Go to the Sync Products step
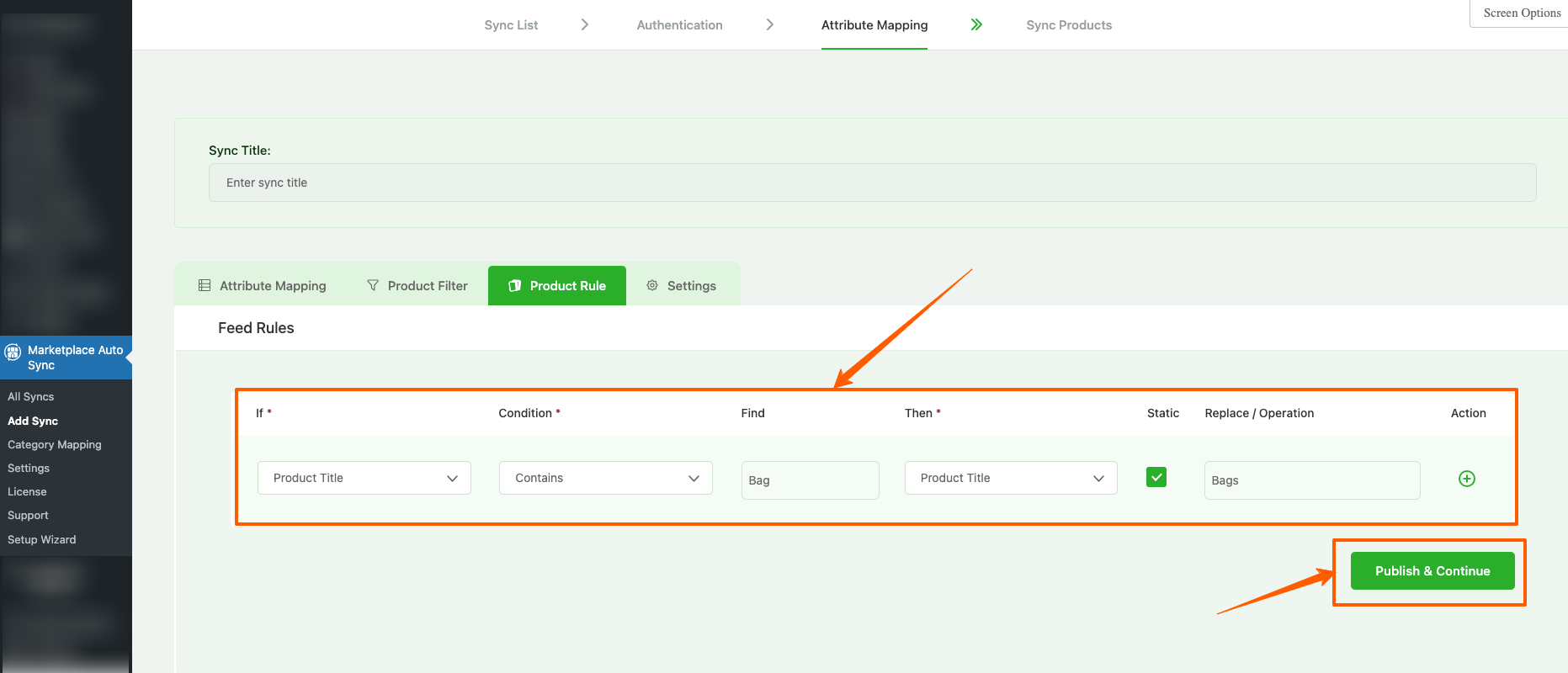The width and height of the screenshot is (1568, 673). pyautogui.click(x=1068, y=25)
